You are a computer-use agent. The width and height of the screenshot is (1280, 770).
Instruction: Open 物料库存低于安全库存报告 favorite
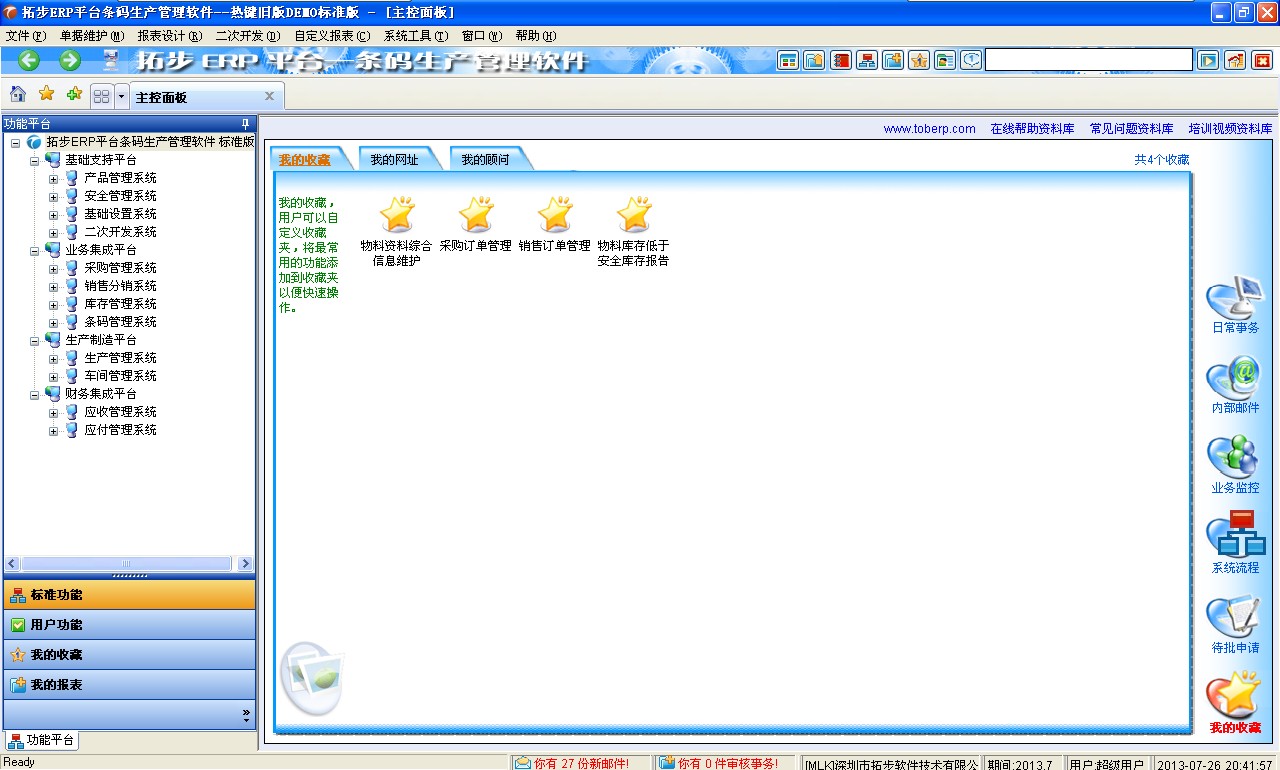(633, 213)
